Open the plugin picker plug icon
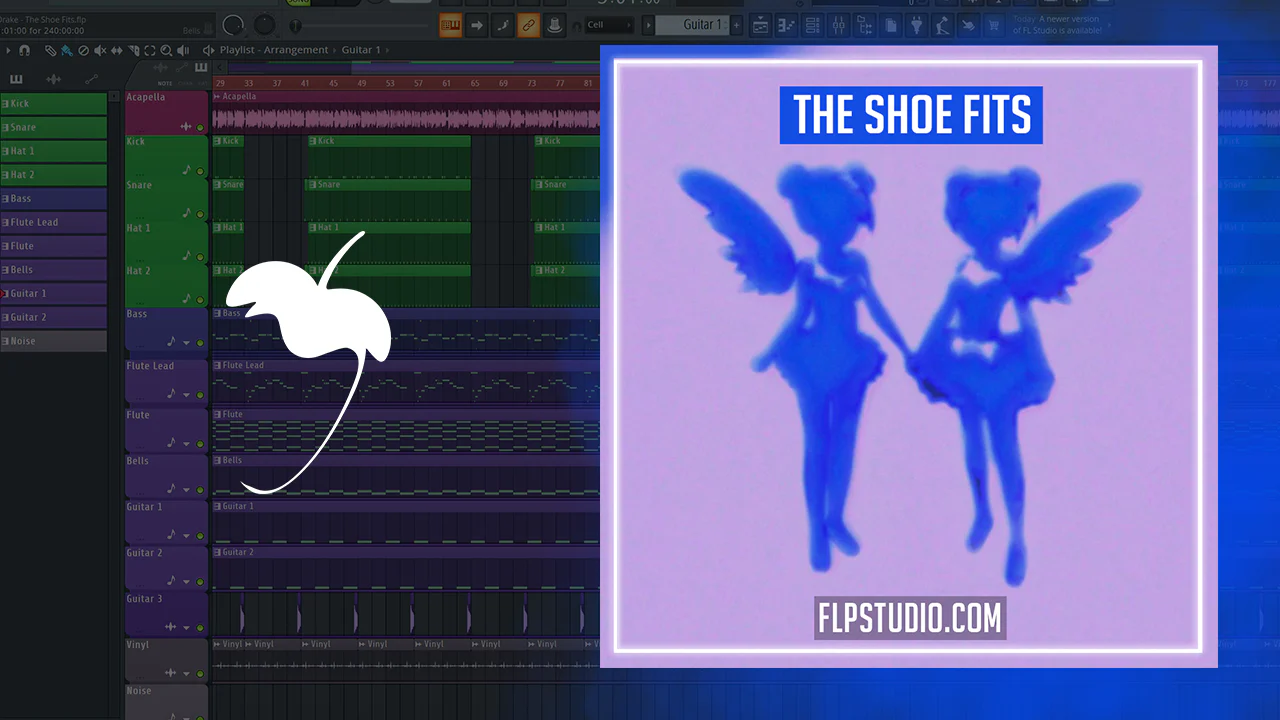The image size is (1280, 720). coord(916,25)
